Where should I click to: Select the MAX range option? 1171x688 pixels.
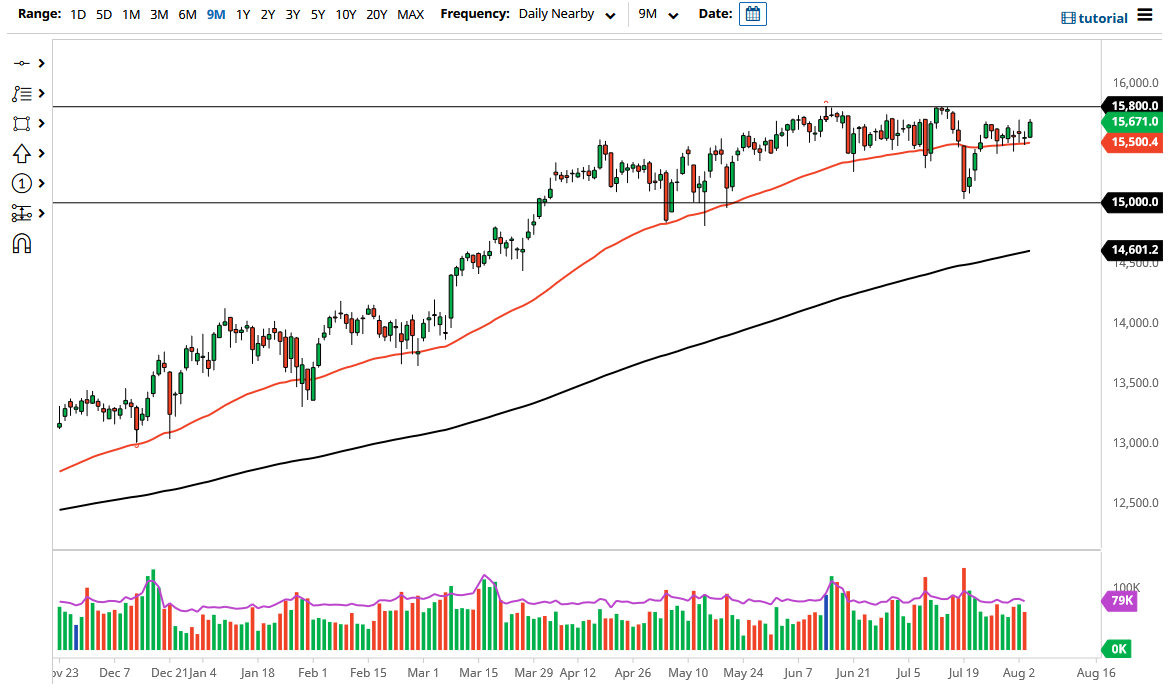tap(410, 14)
